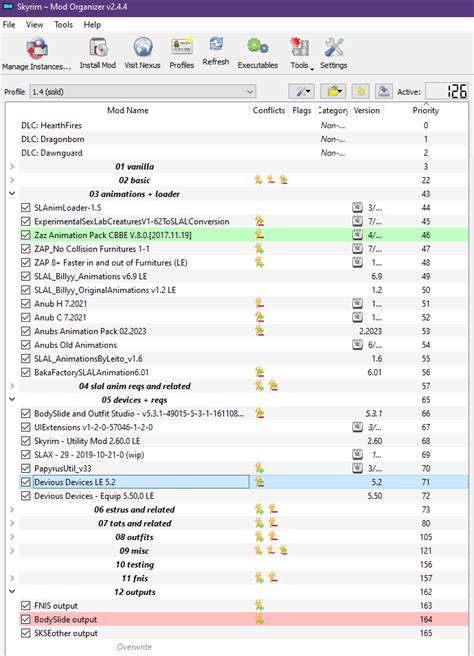Sort by Conflicts column header

click(269, 110)
